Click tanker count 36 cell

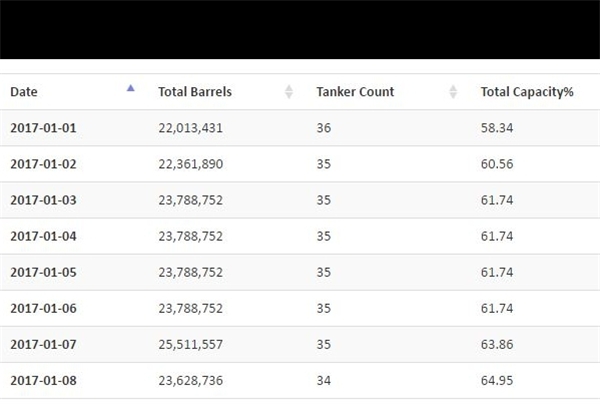(323, 128)
